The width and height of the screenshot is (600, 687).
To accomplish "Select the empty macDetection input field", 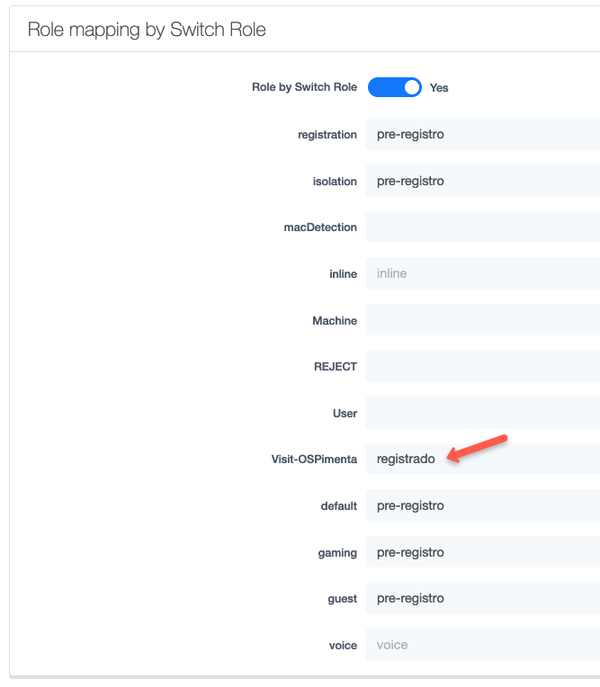I will 482,227.
